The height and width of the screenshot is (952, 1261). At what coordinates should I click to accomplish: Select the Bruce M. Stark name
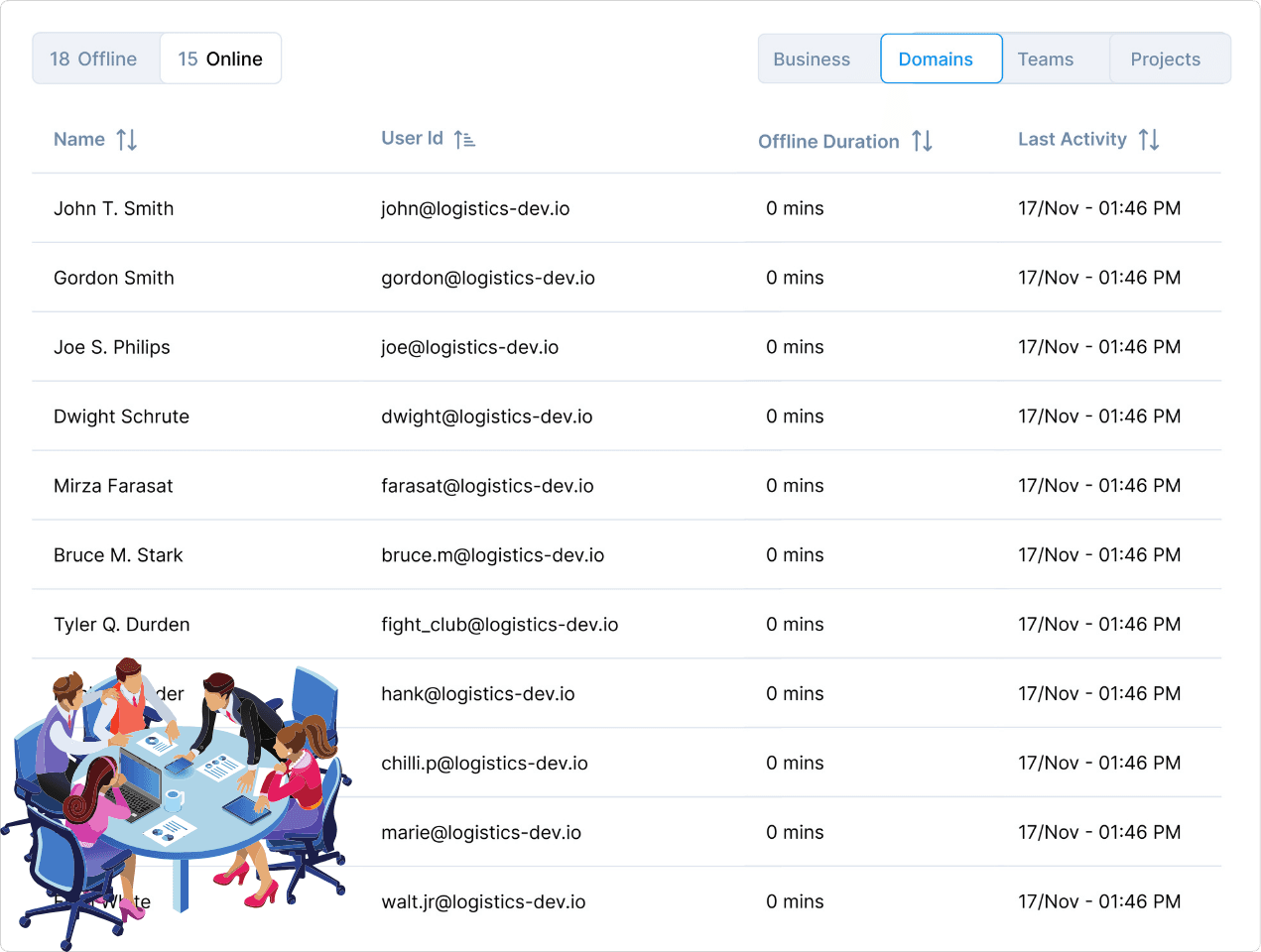[x=118, y=555]
